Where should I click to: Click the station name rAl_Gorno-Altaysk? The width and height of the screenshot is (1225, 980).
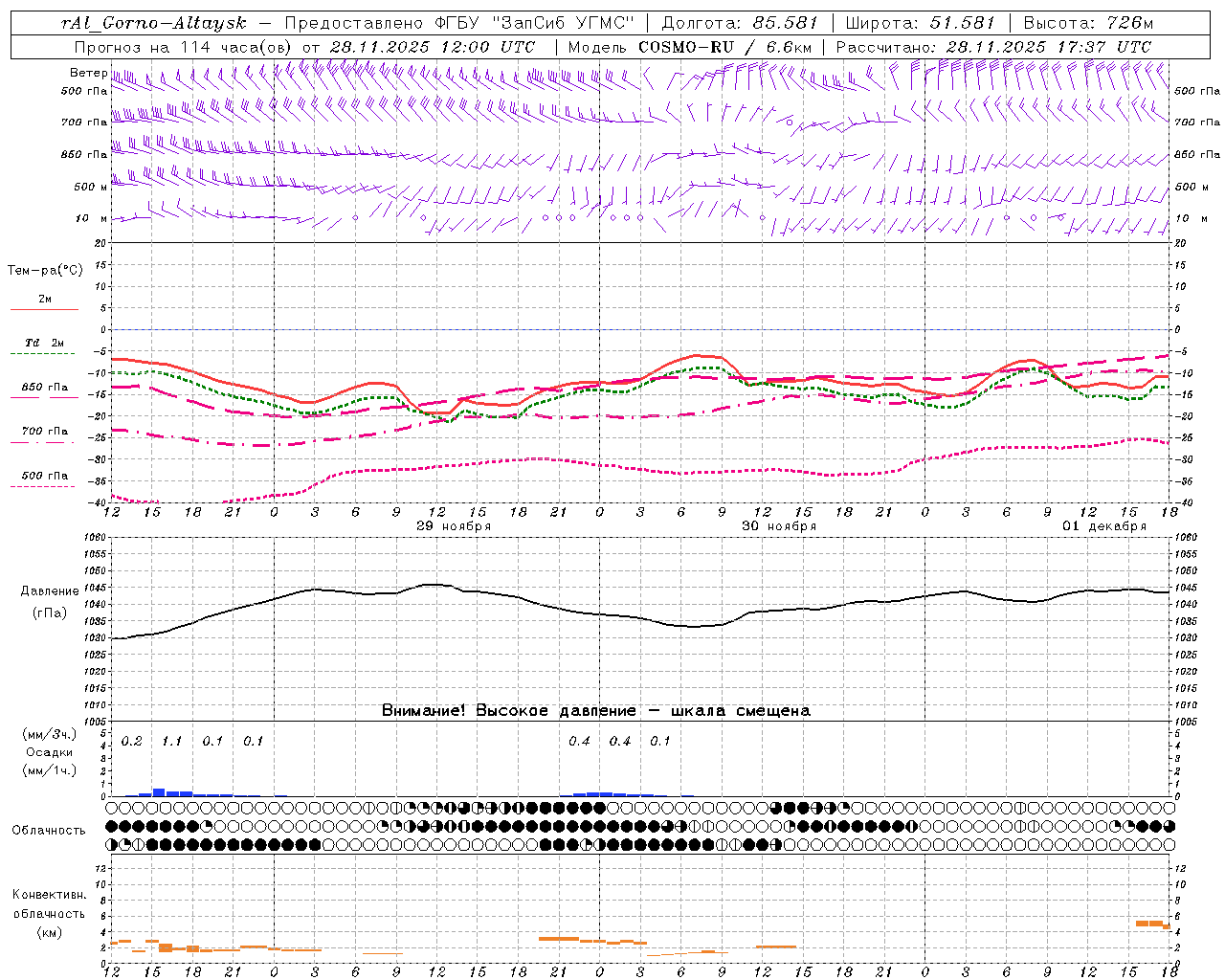[x=153, y=23]
